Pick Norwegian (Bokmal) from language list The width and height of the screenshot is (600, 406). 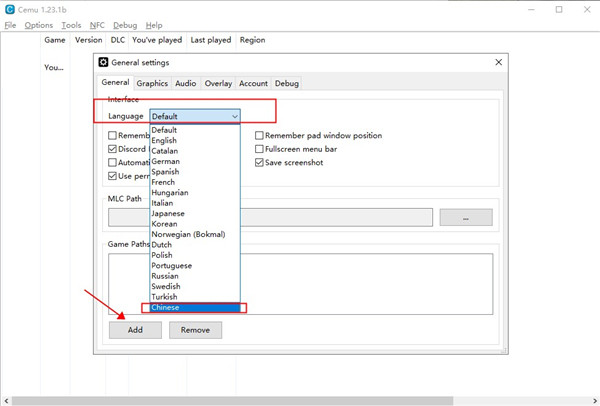pyautogui.click(x=195, y=234)
